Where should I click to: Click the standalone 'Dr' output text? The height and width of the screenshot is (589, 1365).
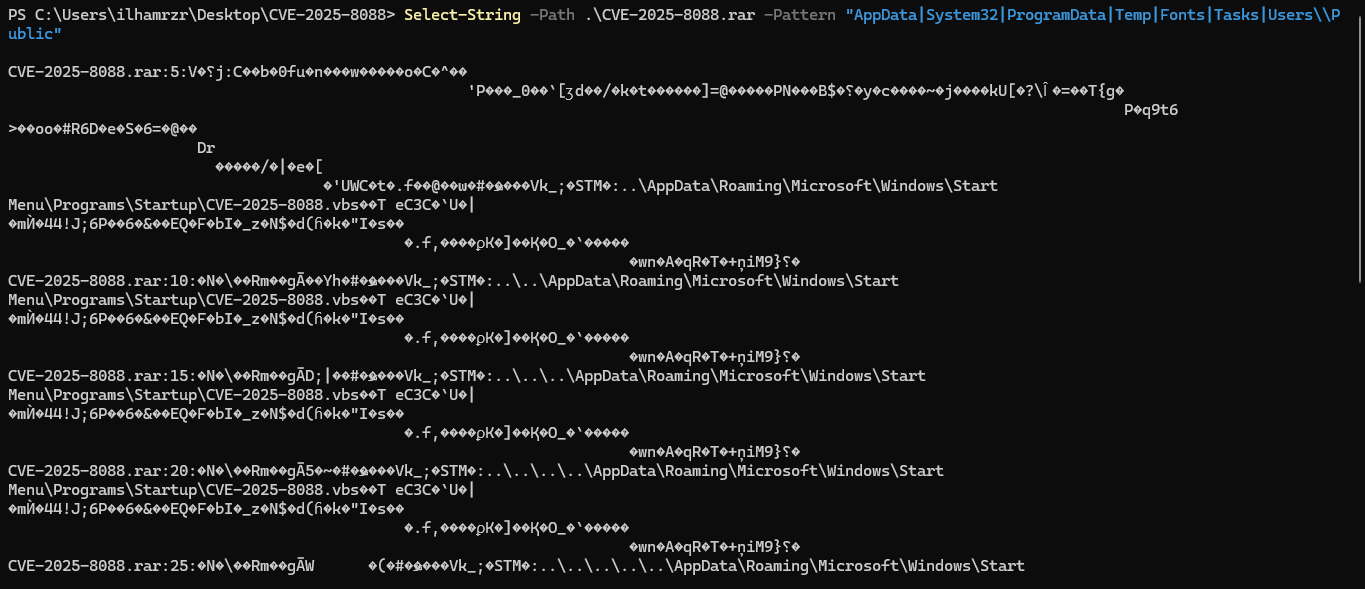tap(206, 148)
